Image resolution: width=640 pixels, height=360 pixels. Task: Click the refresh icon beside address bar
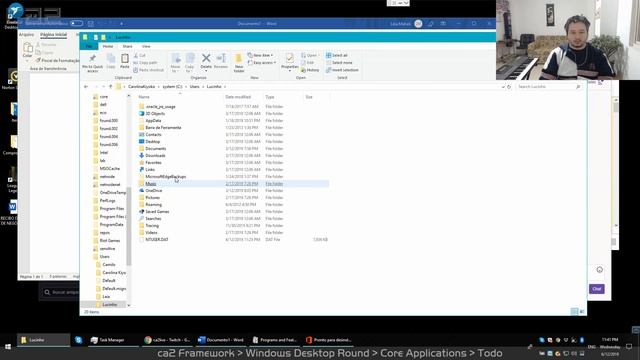click(x=509, y=87)
